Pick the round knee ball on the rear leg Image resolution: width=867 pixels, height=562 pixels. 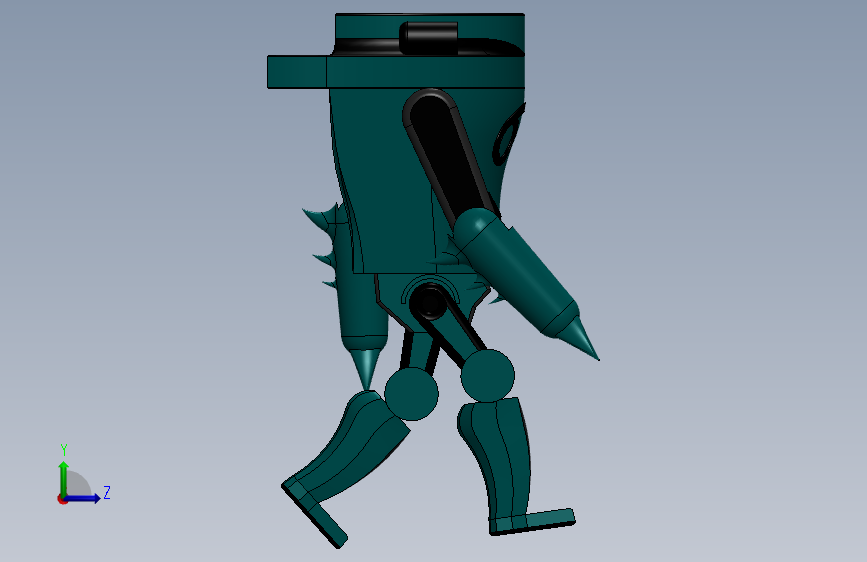tap(411, 394)
